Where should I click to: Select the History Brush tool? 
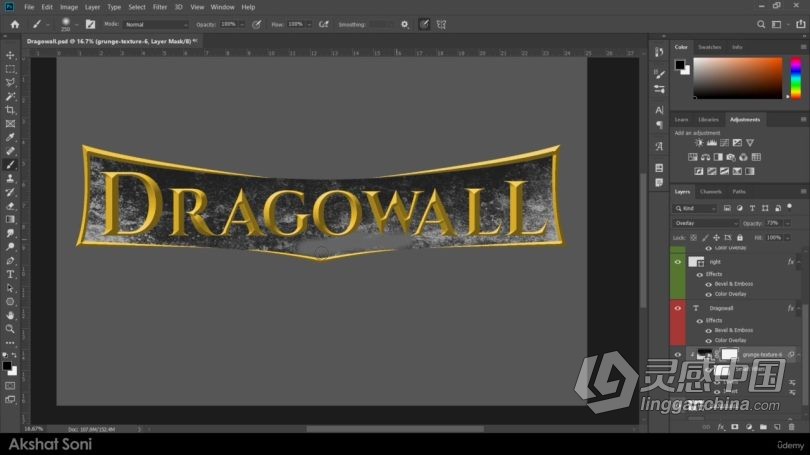(x=10, y=192)
